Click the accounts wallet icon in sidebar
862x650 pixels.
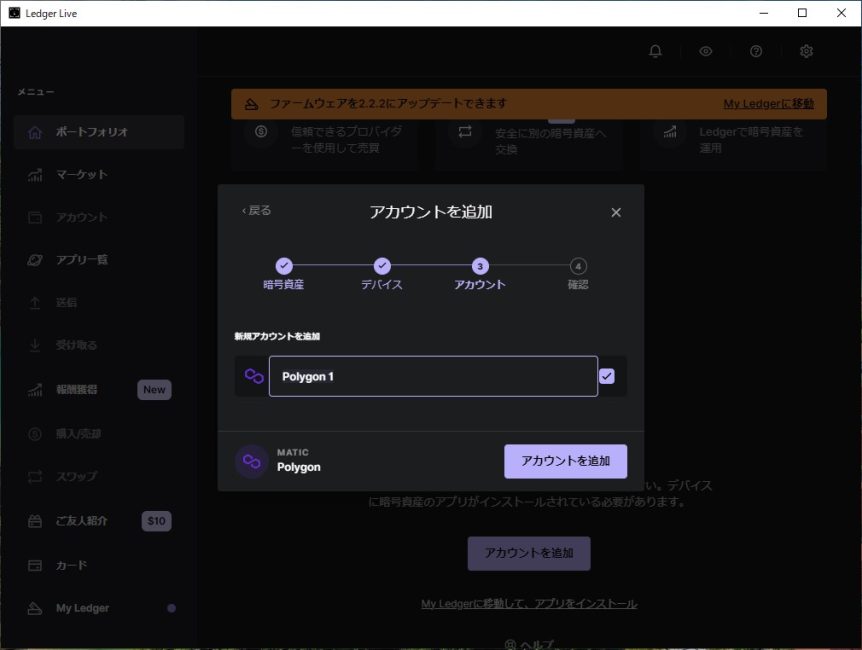tap(35, 217)
